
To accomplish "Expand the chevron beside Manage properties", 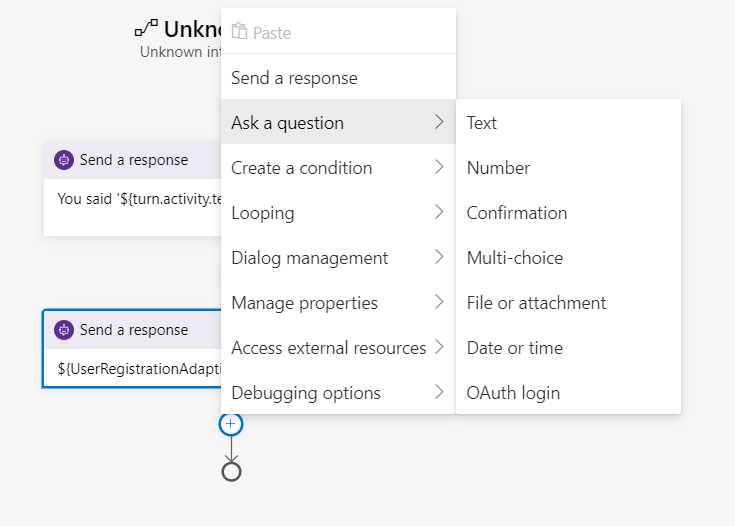I will pos(439,302).
